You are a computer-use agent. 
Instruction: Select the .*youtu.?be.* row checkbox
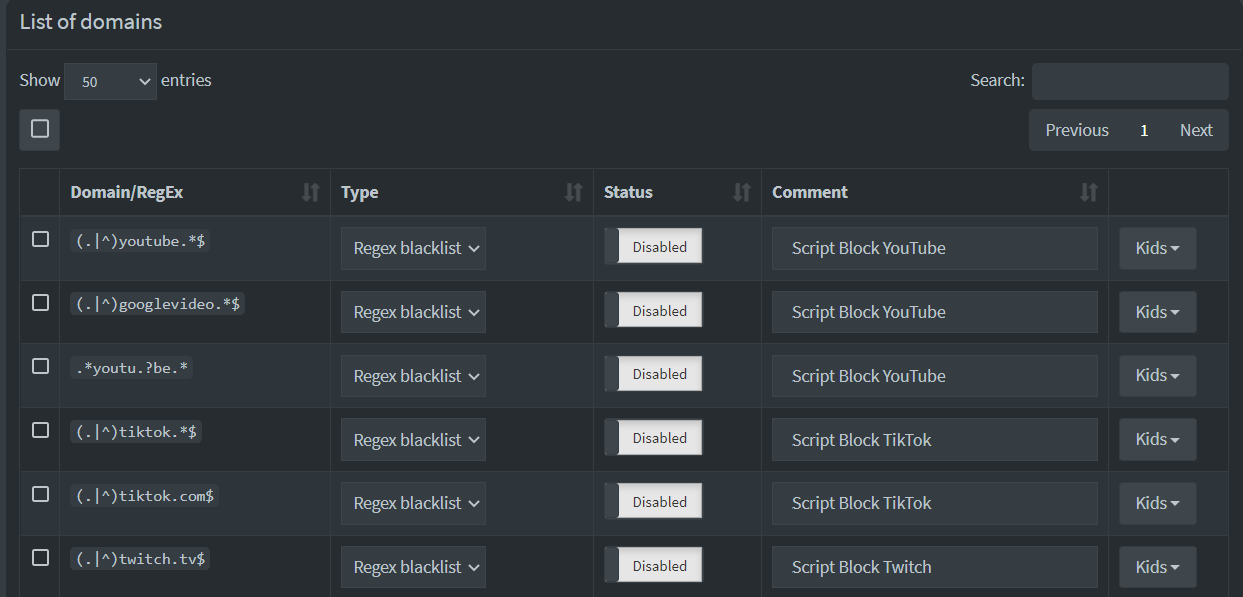click(x=40, y=366)
